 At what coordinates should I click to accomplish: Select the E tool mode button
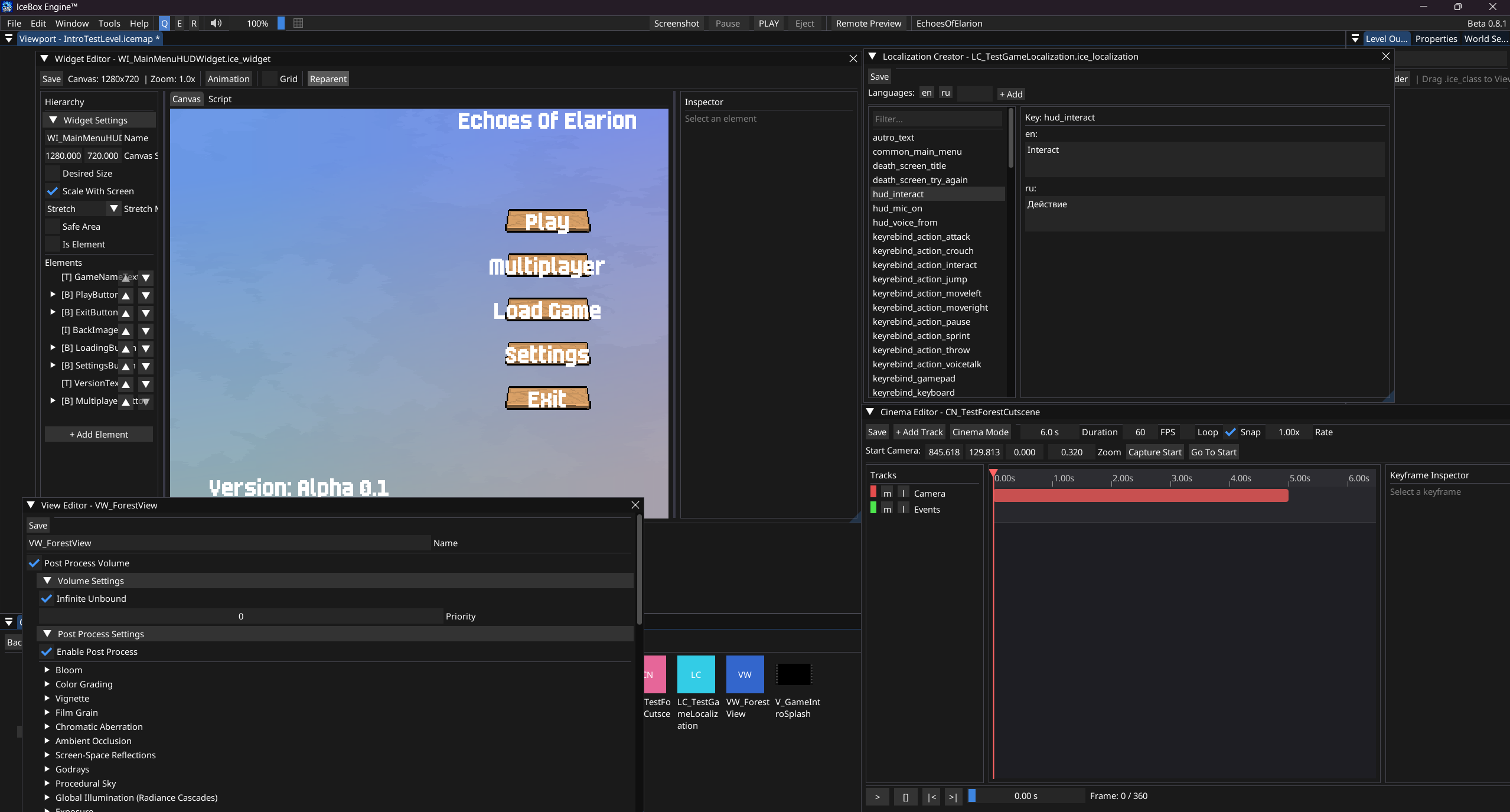[180, 23]
